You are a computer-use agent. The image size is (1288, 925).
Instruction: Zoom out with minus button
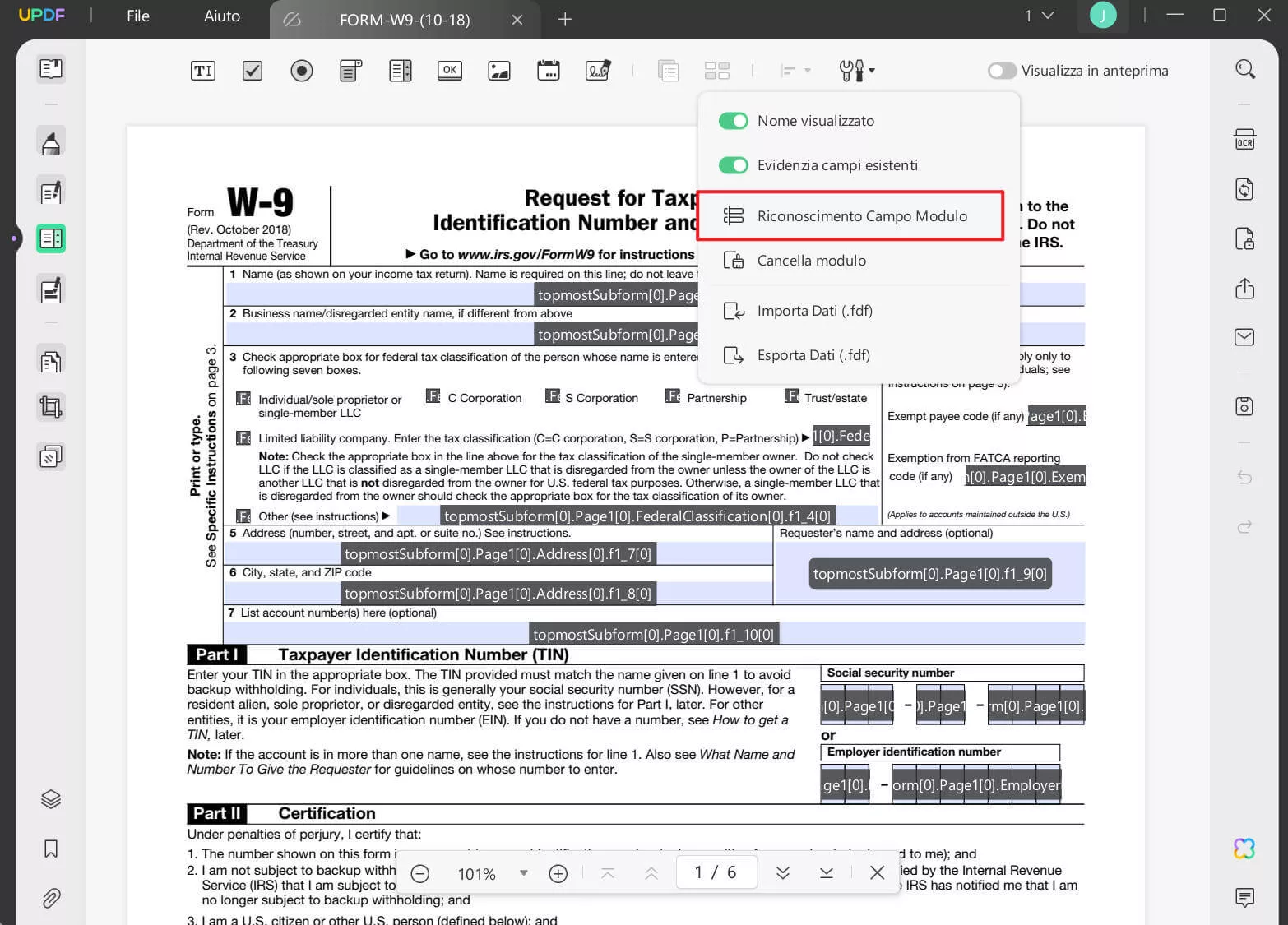pyautogui.click(x=420, y=873)
